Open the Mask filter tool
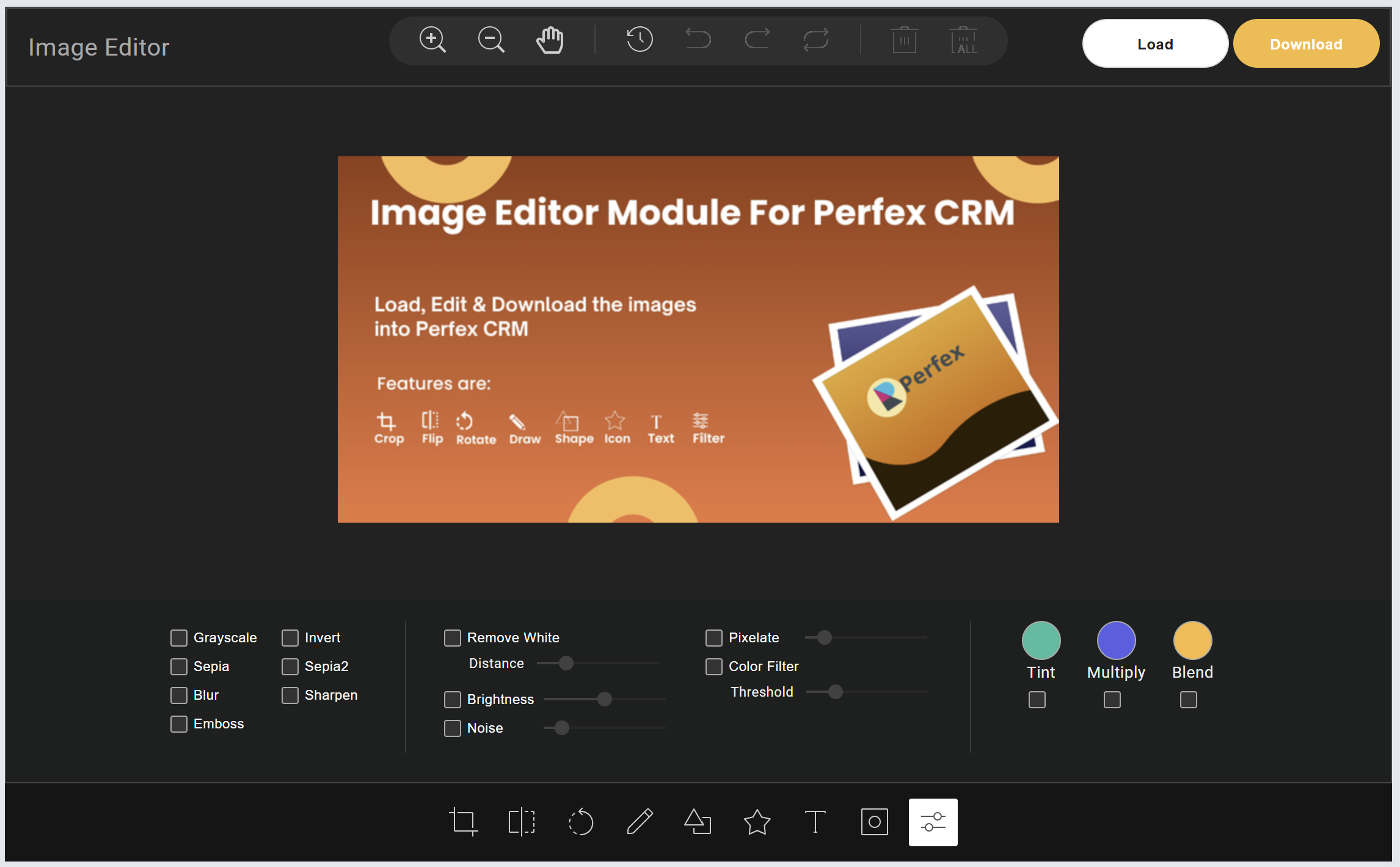This screenshot has height=867, width=1400. 874,822
